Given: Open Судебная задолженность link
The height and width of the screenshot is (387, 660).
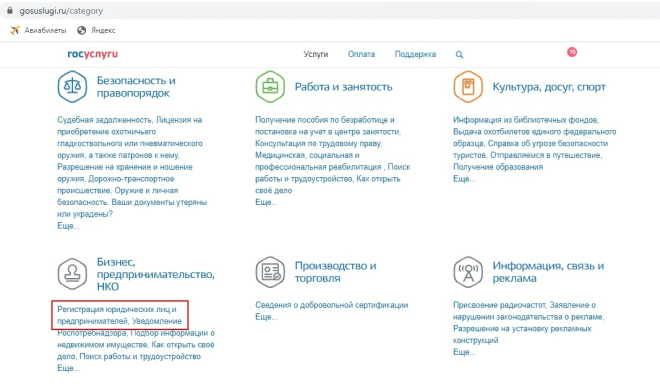Looking at the screenshot, I should (x=104, y=120).
